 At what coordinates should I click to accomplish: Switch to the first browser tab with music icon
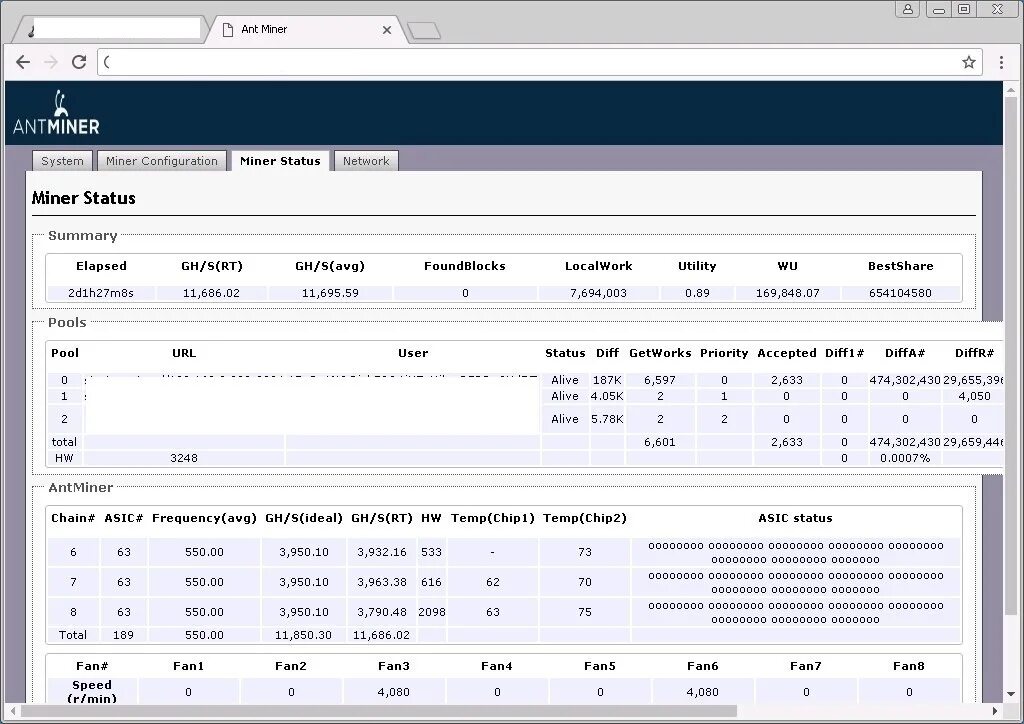click(x=112, y=29)
